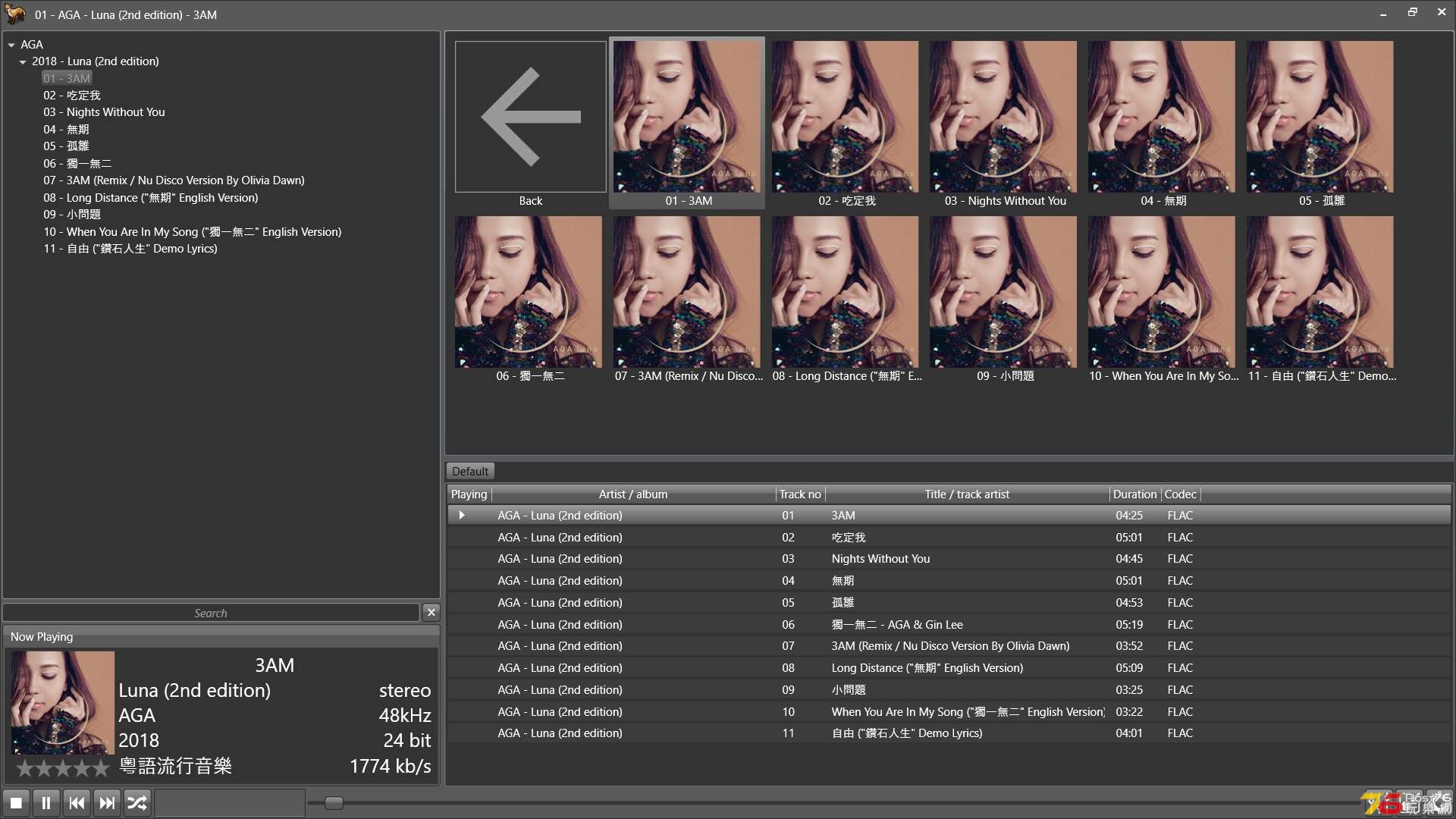Select playlist row Long Distance English Version
Viewport: 1456px width, 819px height.
tap(949, 668)
